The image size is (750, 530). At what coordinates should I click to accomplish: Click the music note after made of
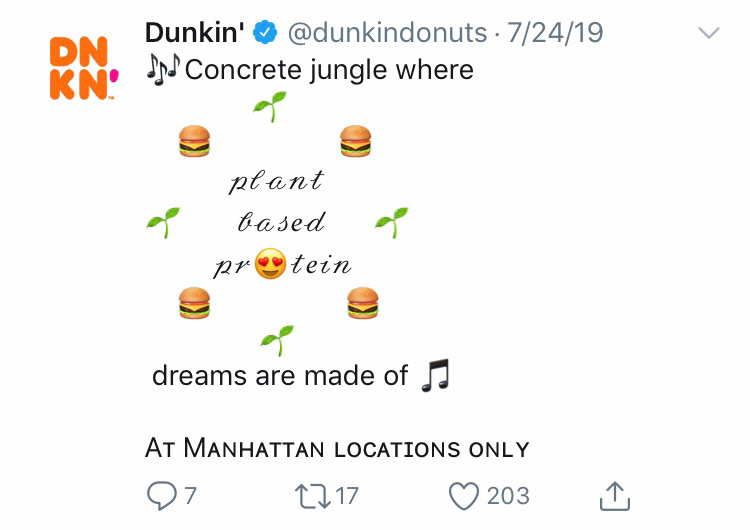click(x=435, y=375)
